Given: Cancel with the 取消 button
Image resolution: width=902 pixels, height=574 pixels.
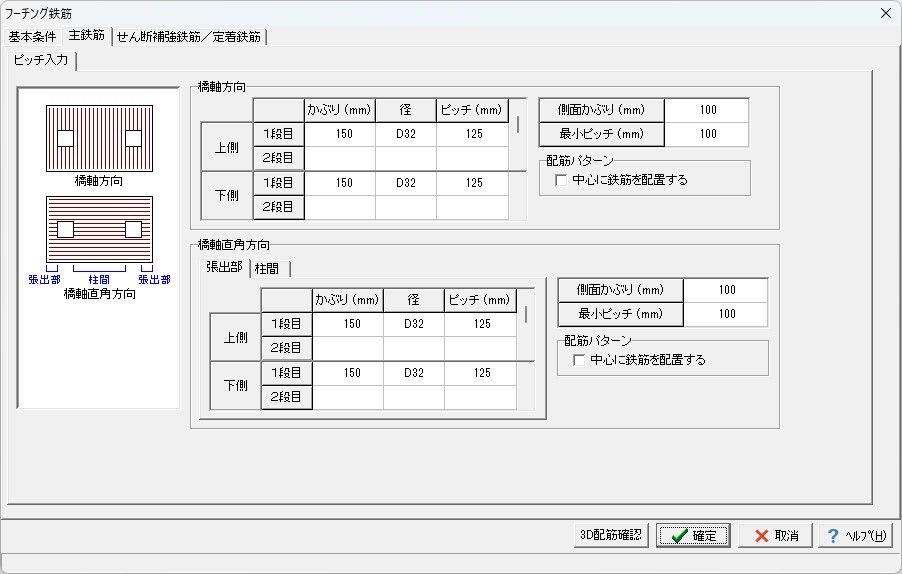Looking at the screenshot, I should pos(775,535).
